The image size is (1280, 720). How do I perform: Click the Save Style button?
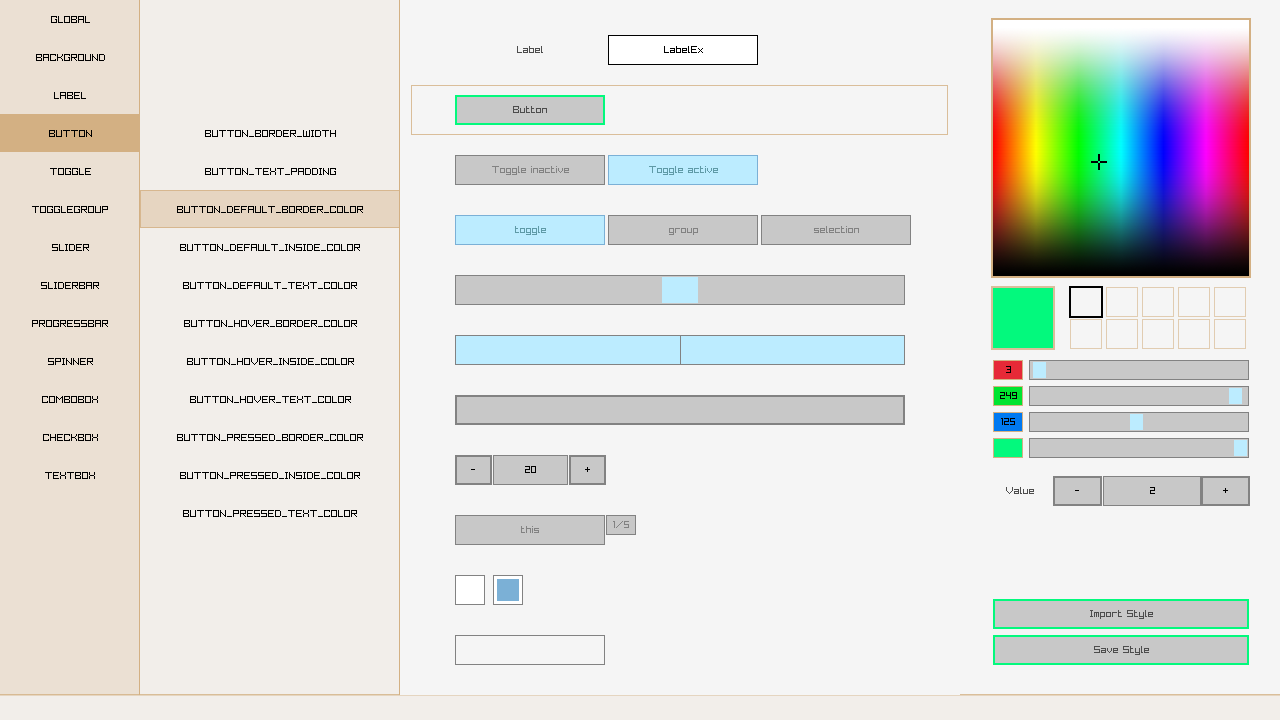click(x=1121, y=650)
